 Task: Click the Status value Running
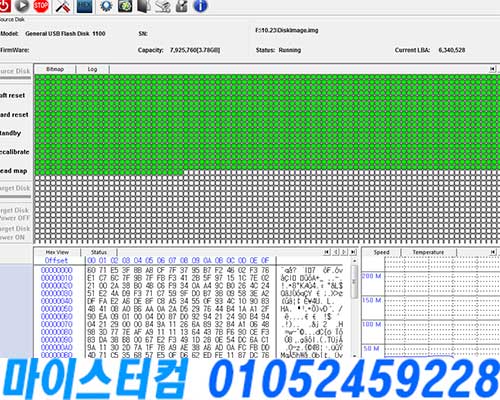[290, 50]
